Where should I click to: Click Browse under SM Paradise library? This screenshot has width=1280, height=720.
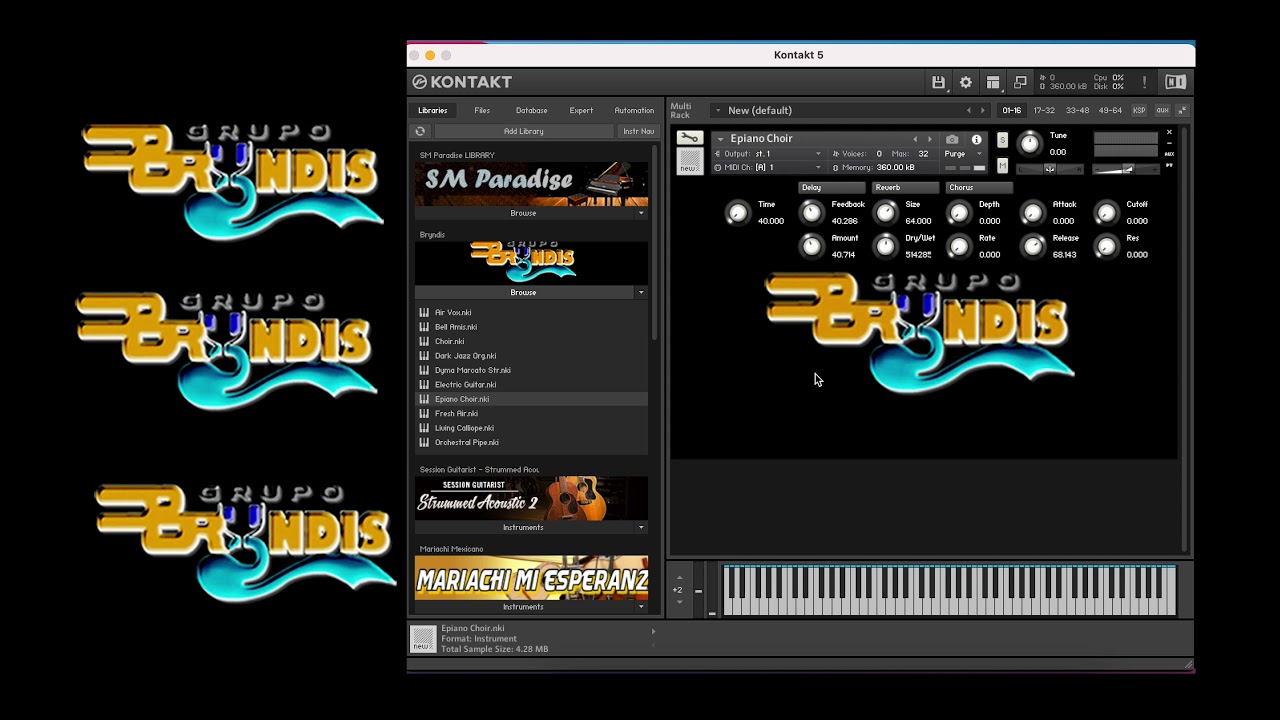pos(524,213)
